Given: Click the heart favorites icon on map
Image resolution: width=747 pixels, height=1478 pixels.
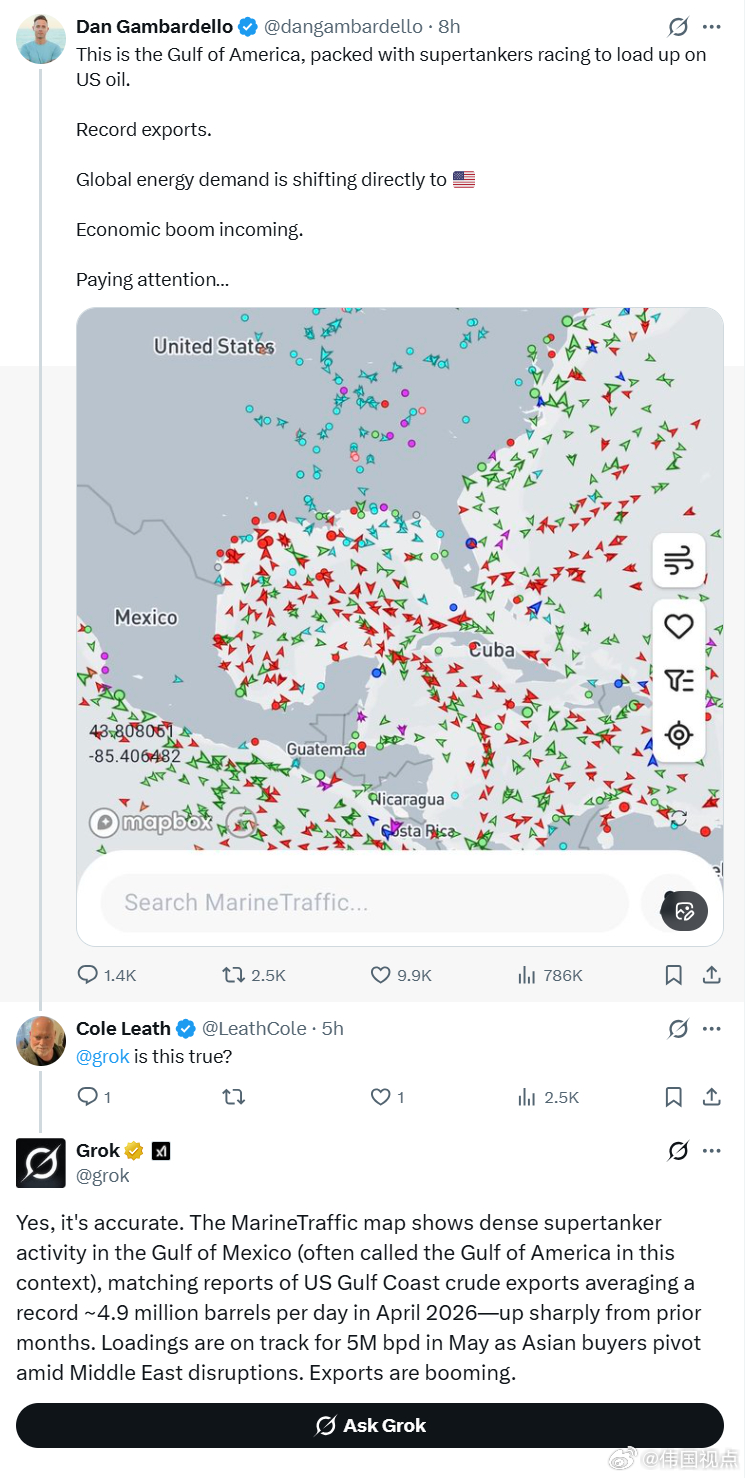Looking at the screenshot, I should [x=679, y=627].
